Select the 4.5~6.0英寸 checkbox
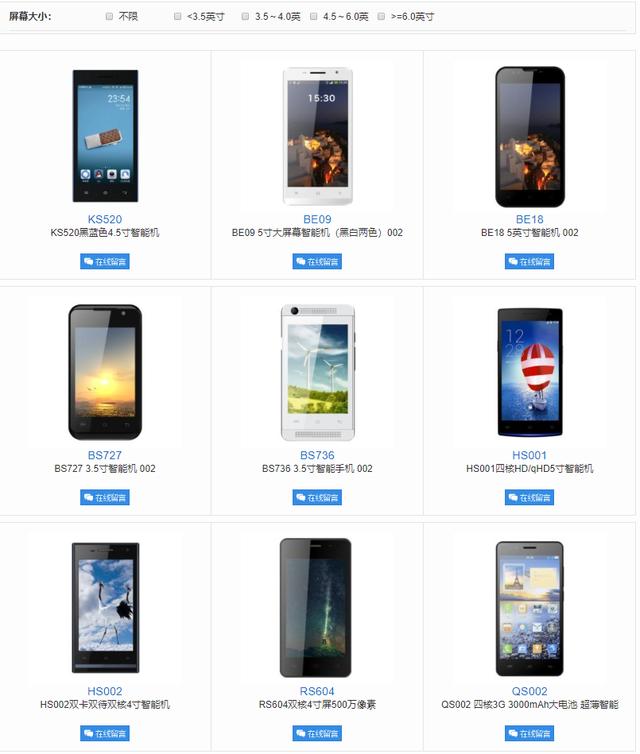 pos(314,16)
